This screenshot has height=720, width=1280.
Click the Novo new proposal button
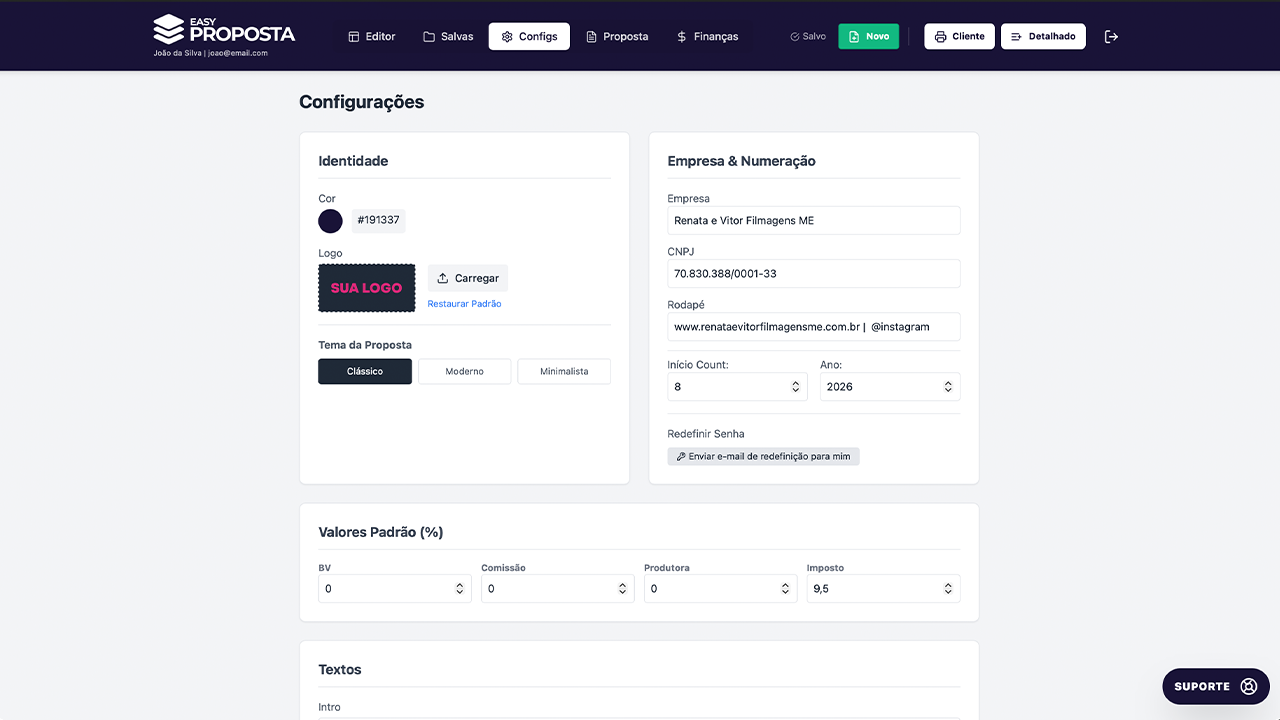pos(868,37)
